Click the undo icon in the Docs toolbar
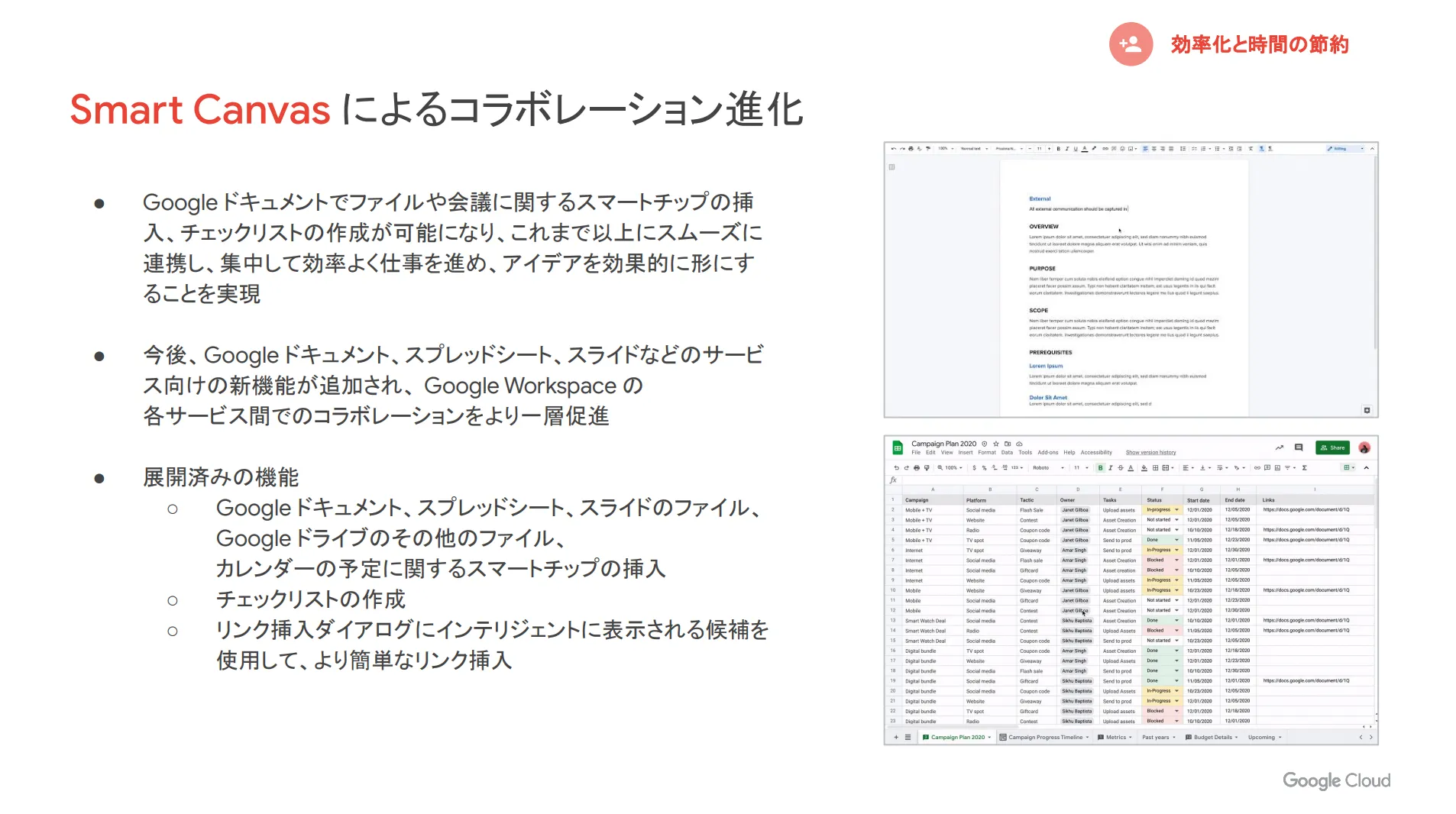The image size is (1456, 814). point(893,149)
